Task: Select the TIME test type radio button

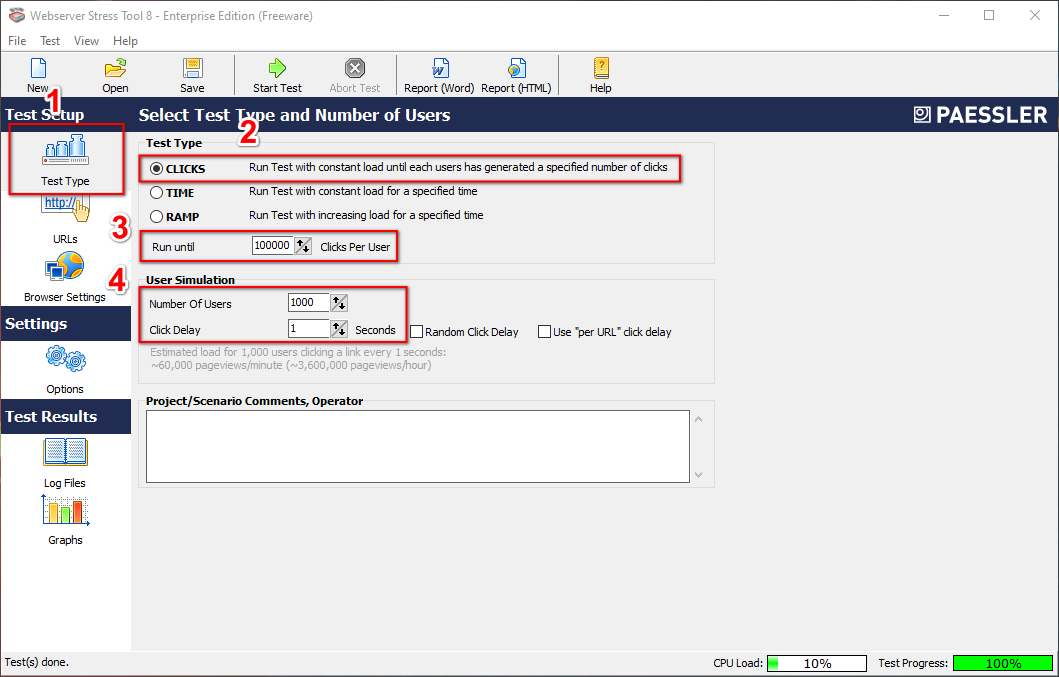Action: point(157,192)
